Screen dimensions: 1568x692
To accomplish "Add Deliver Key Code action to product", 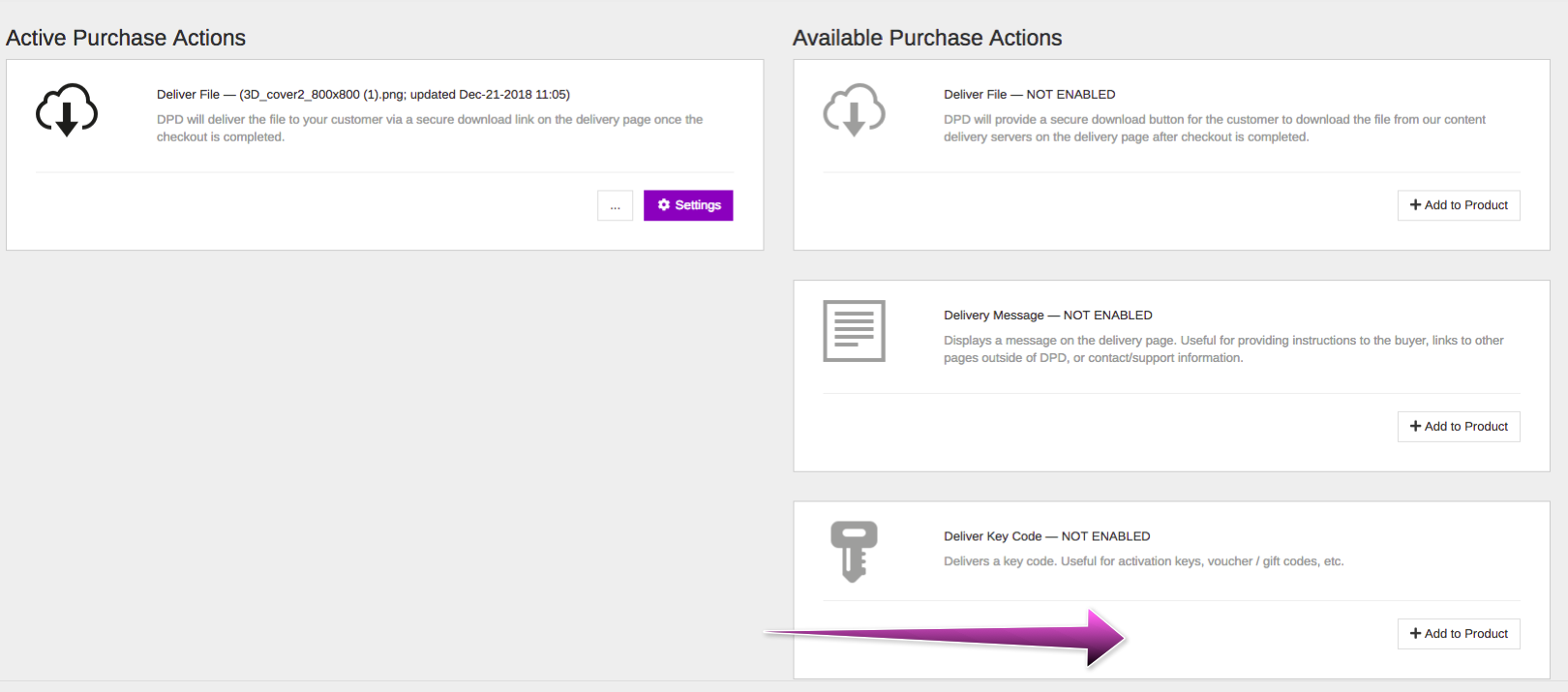I will tap(1459, 634).
